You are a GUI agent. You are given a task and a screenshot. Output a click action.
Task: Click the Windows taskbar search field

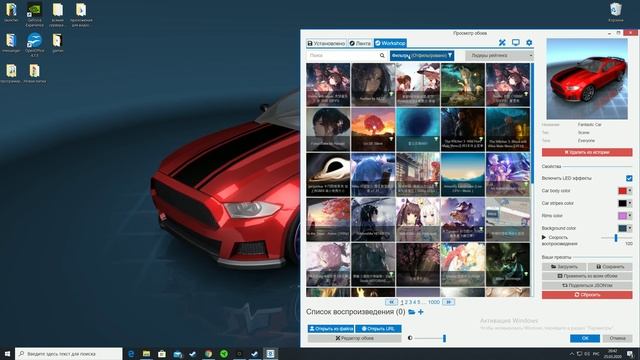point(69,353)
